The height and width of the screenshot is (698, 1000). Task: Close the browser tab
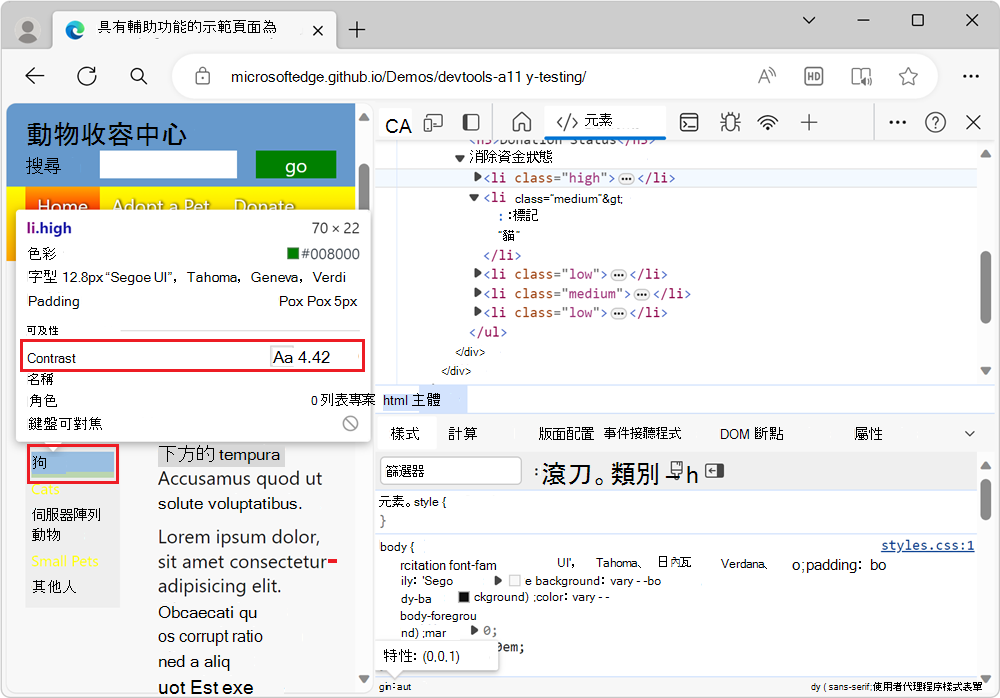[x=318, y=31]
